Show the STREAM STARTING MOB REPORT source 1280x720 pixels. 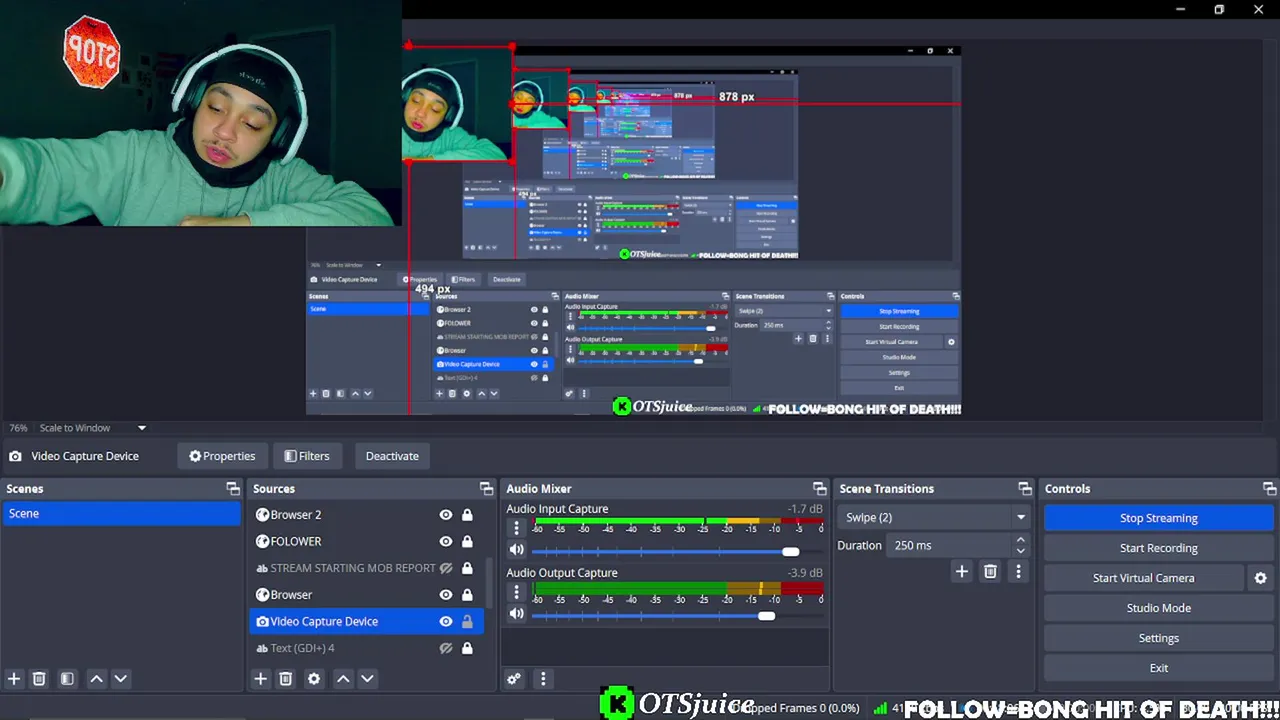(446, 568)
